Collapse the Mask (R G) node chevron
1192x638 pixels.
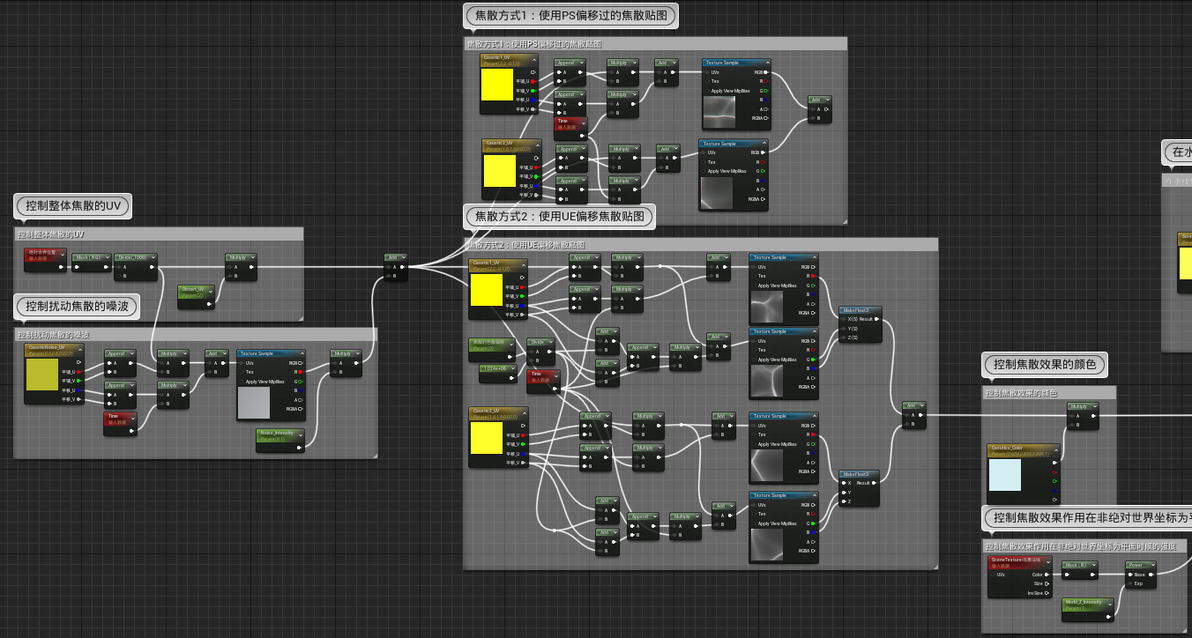click(107, 258)
